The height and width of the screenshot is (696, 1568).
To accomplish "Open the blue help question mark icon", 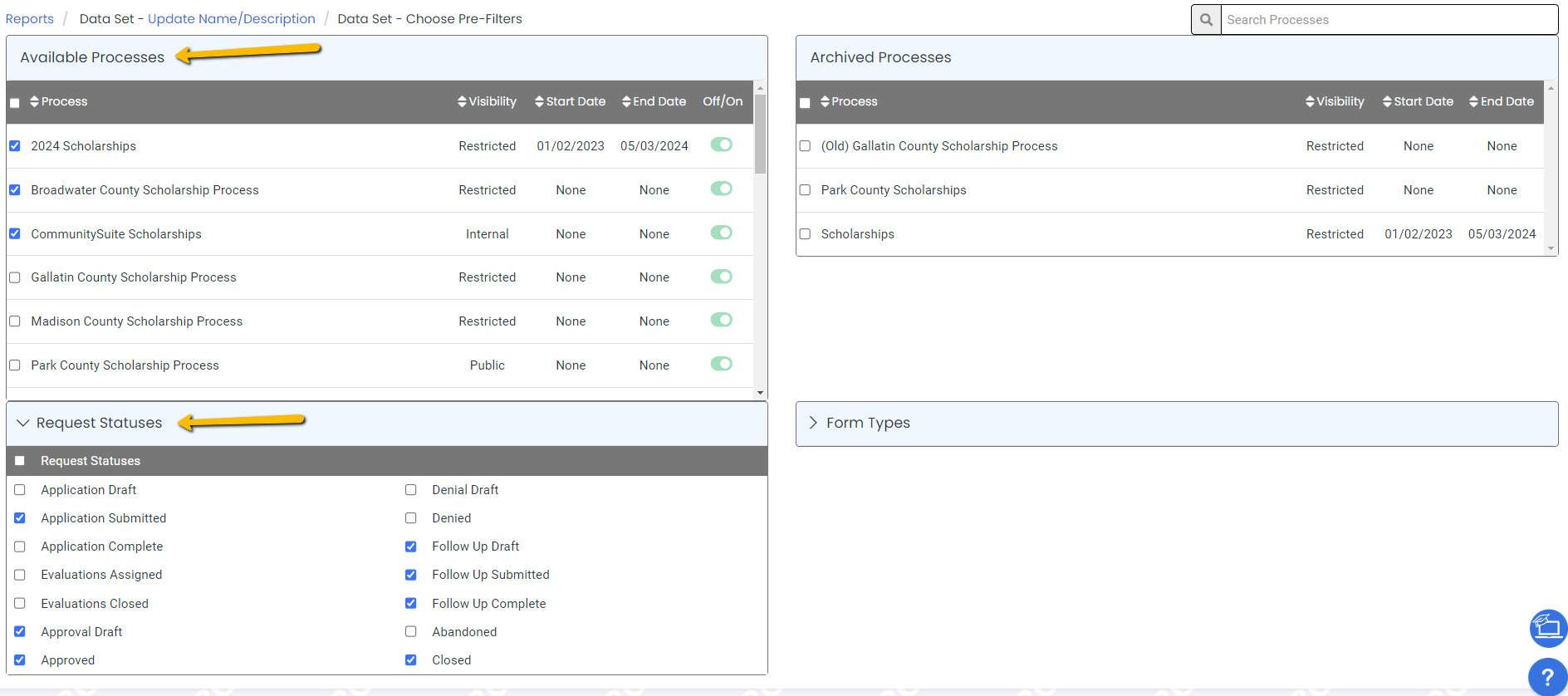I will pos(1547,677).
